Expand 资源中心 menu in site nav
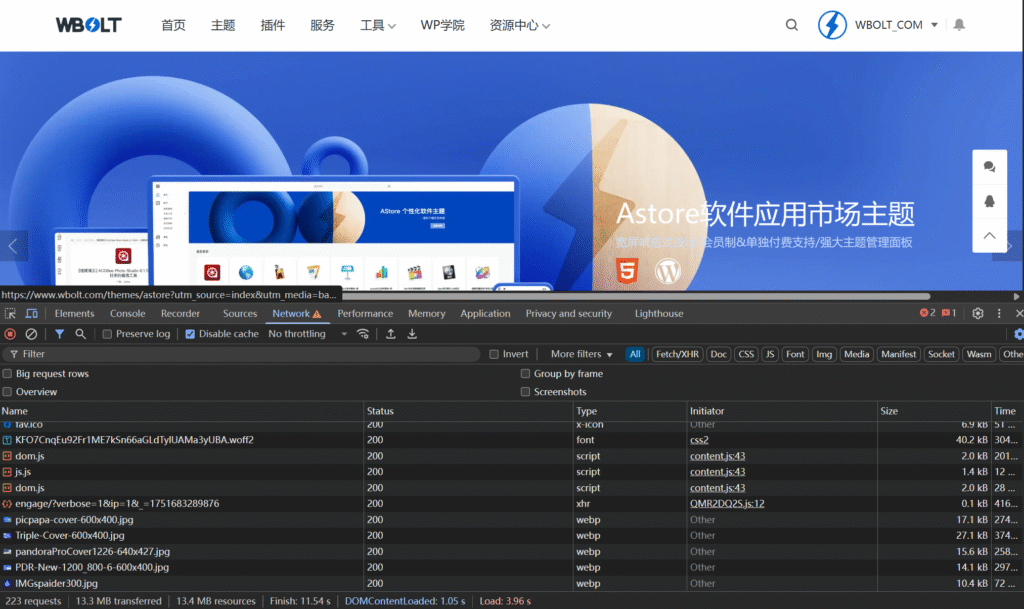 click(519, 25)
